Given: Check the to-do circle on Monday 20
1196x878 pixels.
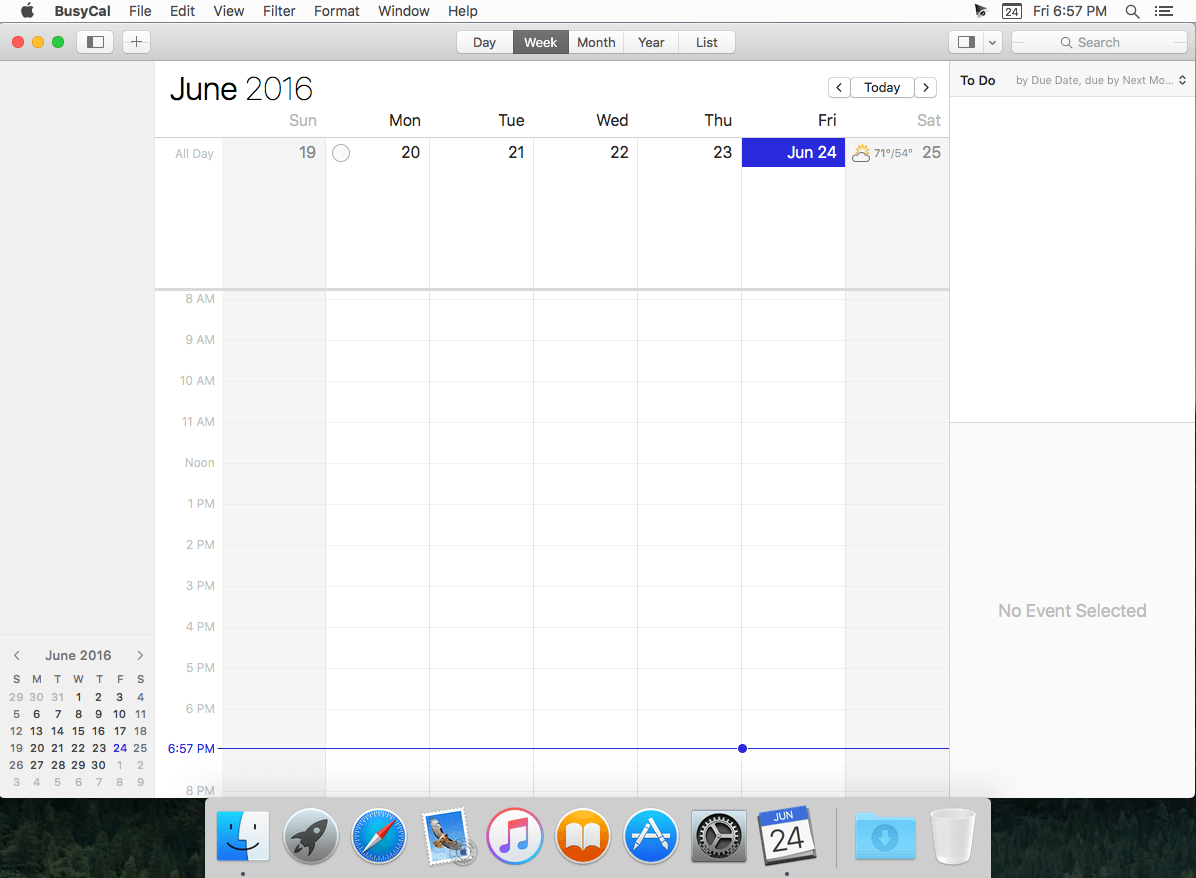Looking at the screenshot, I should pos(341,153).
